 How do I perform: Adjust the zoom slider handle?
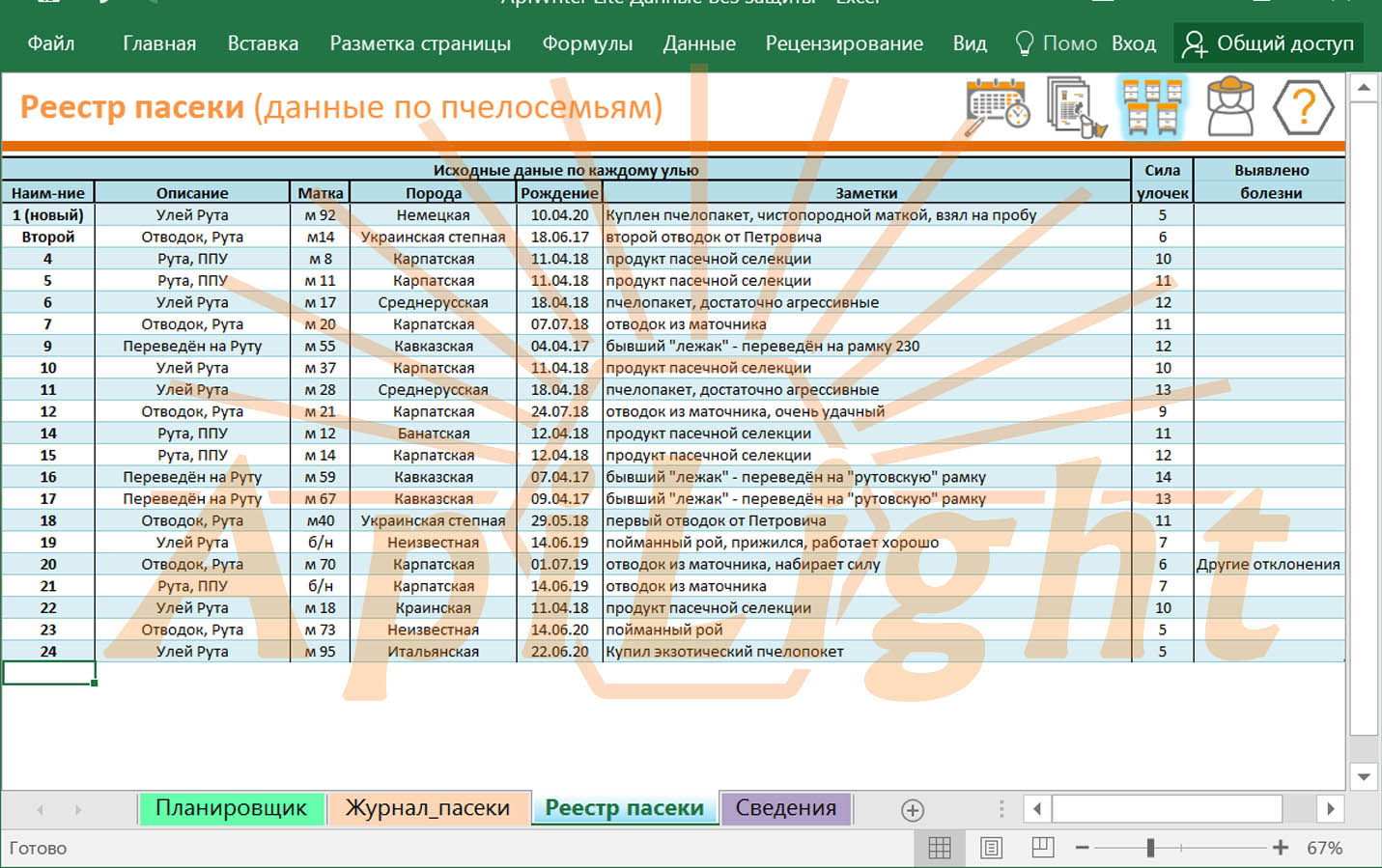(x=1150, y=848)
